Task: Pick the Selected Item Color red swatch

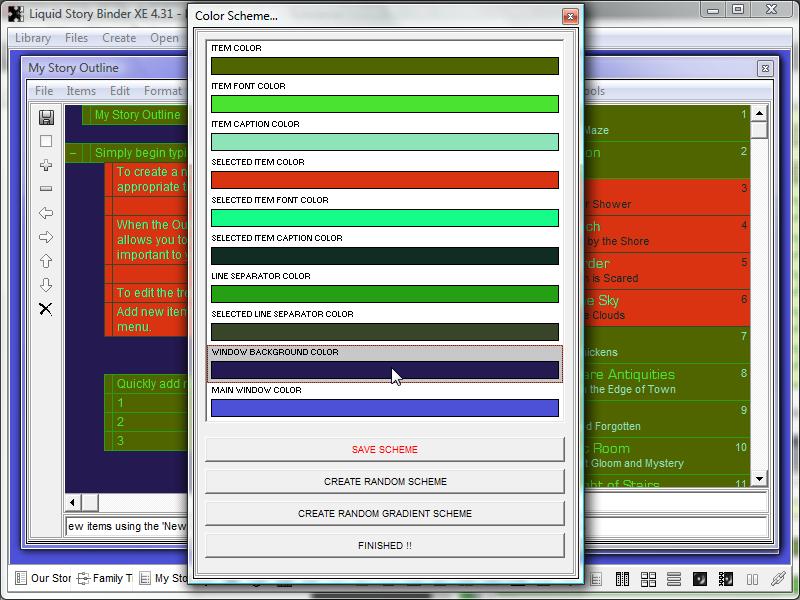Action: pyautogui.click(x=385, y=180)
